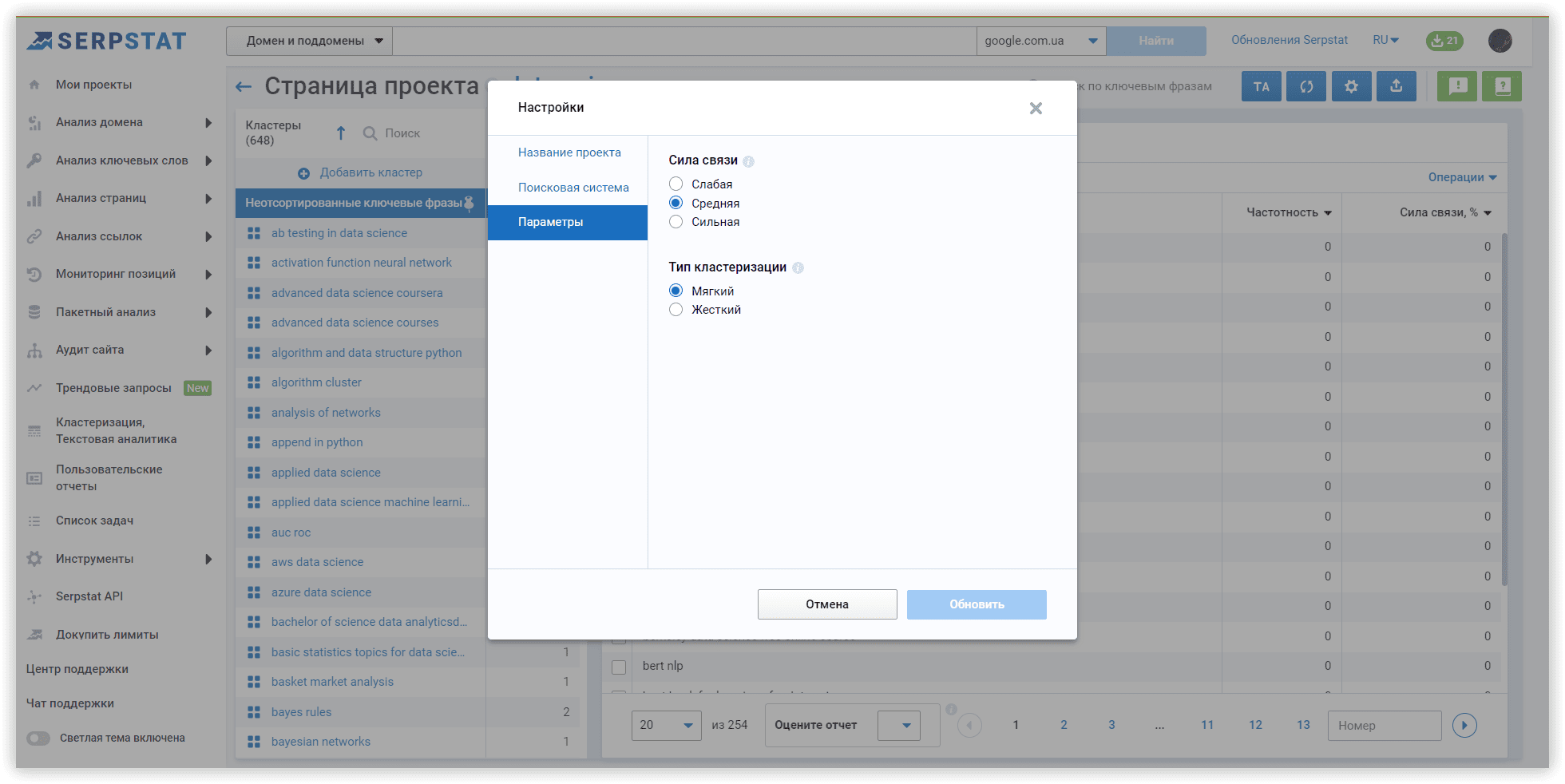Click the Номер page number input field
The image size is (1565, 784).
point(1384,726)
